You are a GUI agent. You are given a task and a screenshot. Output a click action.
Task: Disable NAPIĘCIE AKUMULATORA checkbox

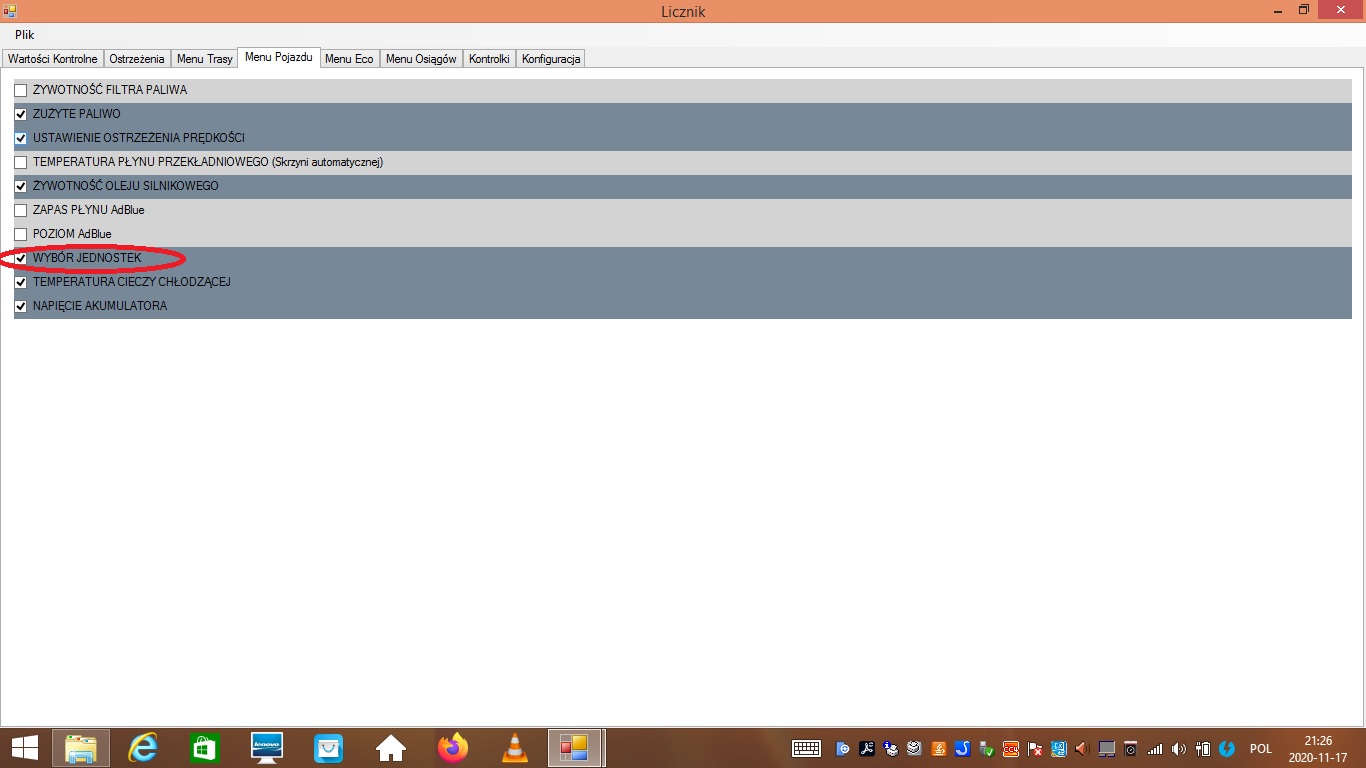point(21,306)
